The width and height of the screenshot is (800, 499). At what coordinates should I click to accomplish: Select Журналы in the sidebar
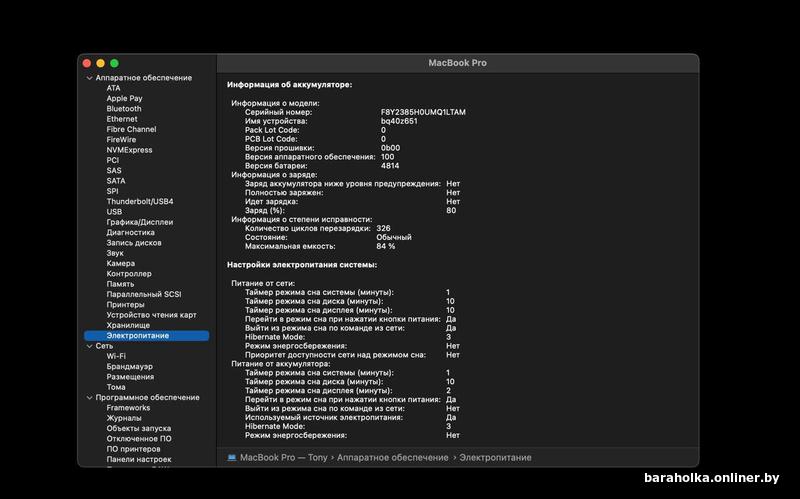(124, 418)
